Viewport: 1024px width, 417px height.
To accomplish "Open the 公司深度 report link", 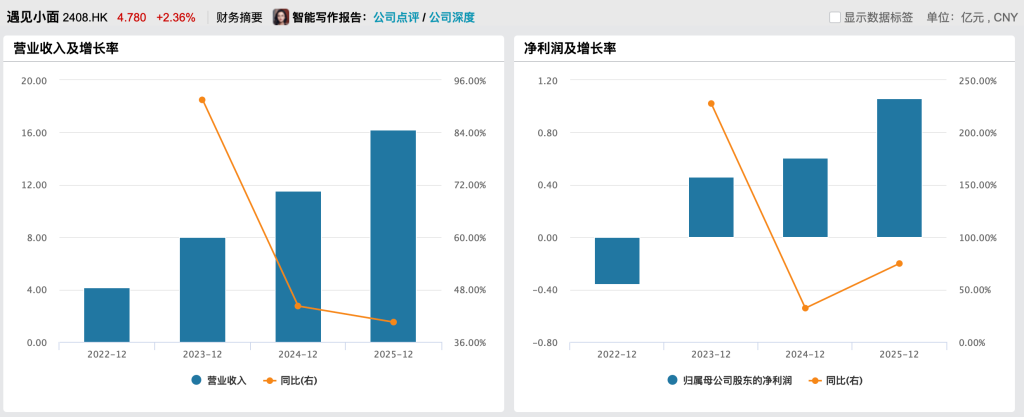I will coord(452,17).
